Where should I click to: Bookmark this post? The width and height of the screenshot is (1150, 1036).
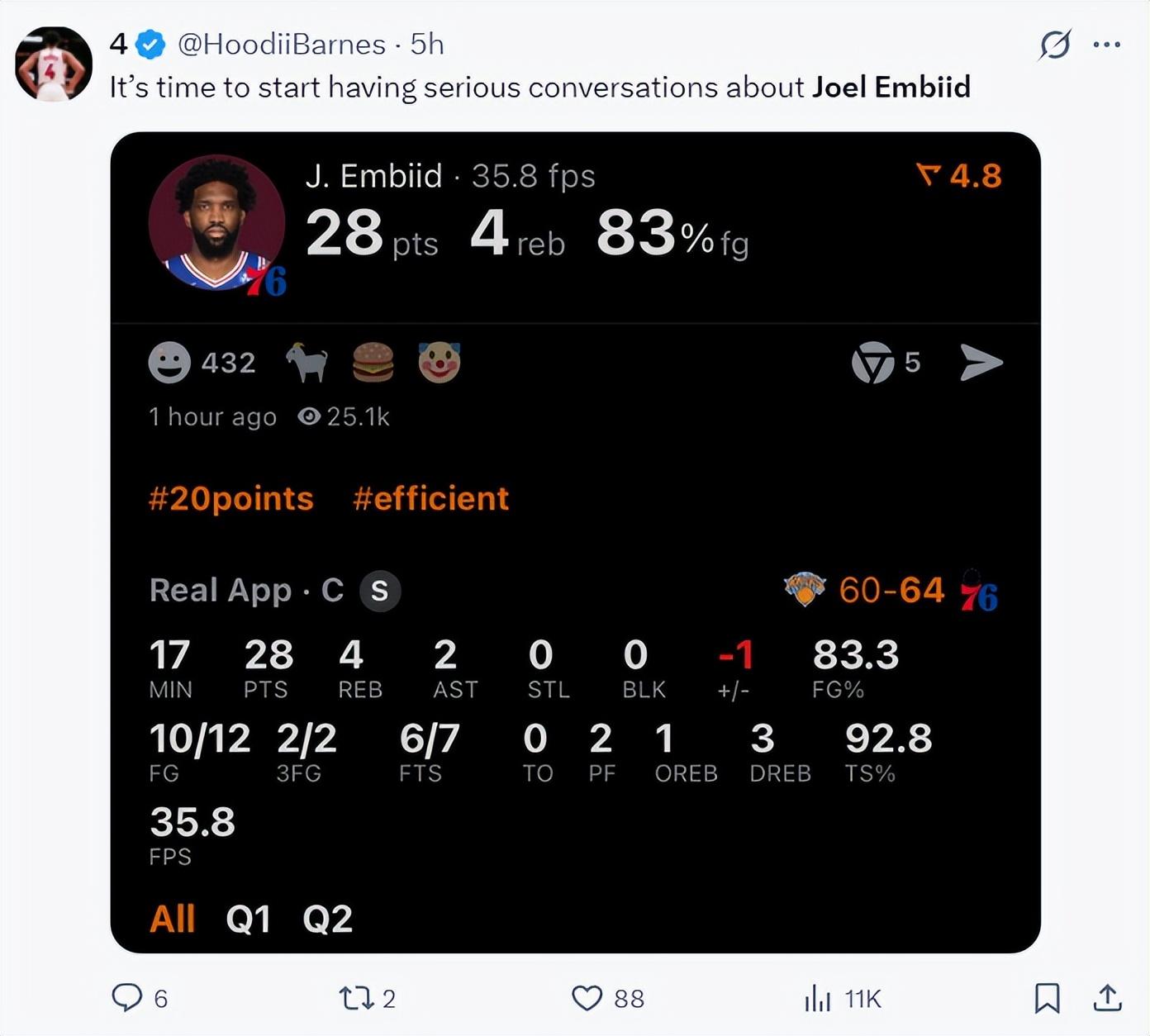coord(1047,998)
